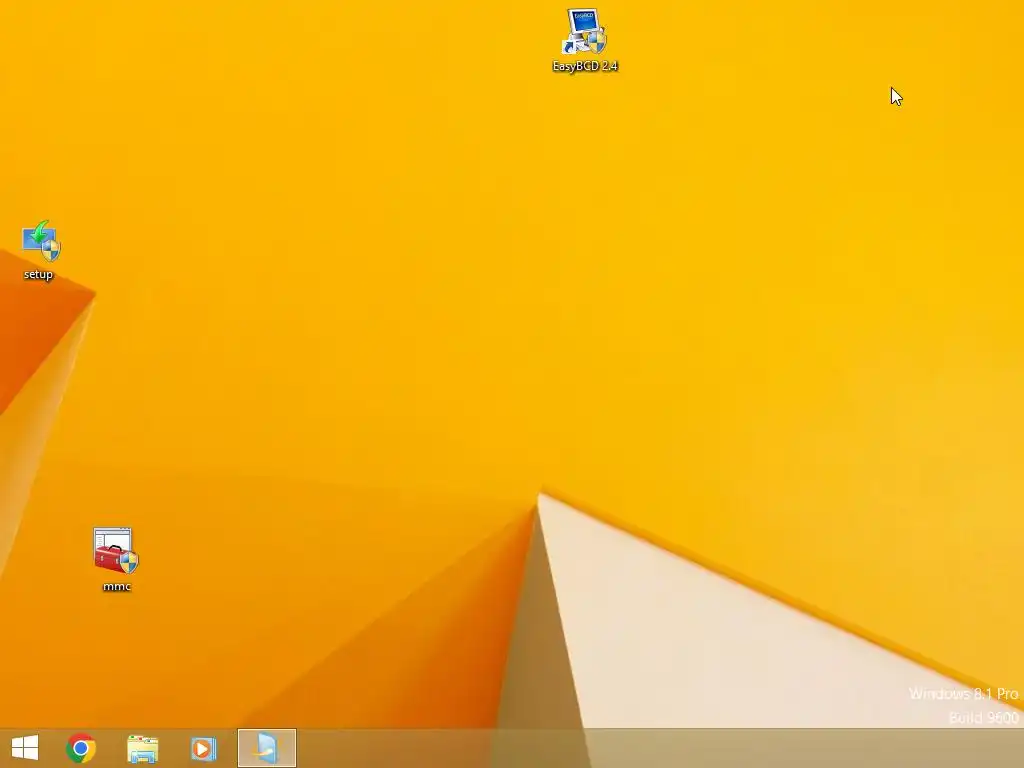
Task: Open File Explorer from the taskbar
Action: tap(142, 748)
